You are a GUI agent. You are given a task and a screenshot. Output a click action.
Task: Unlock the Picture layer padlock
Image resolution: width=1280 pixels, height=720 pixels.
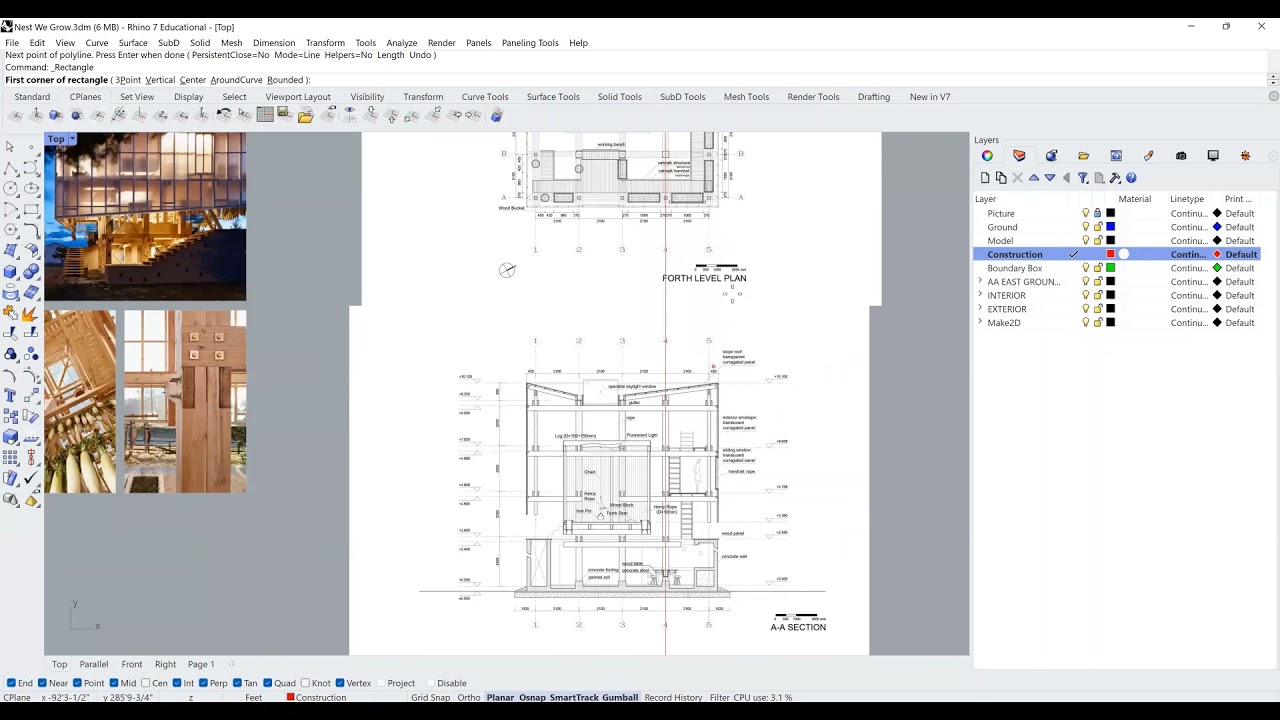click(1098, 213)
